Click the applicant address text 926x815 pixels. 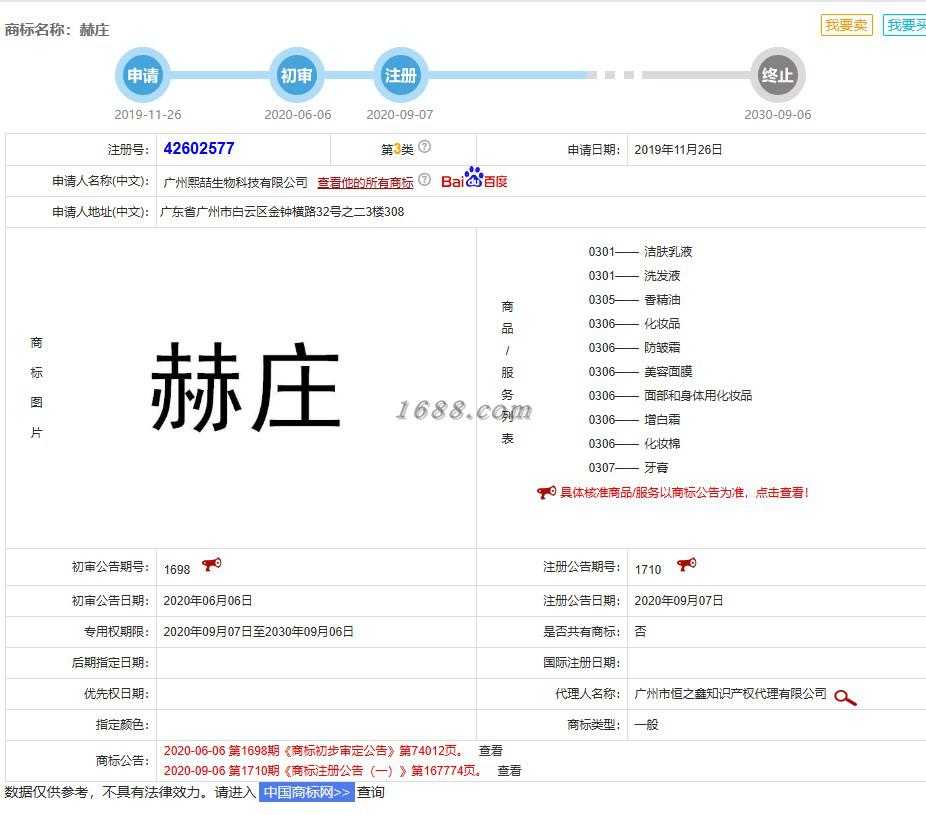282,211
